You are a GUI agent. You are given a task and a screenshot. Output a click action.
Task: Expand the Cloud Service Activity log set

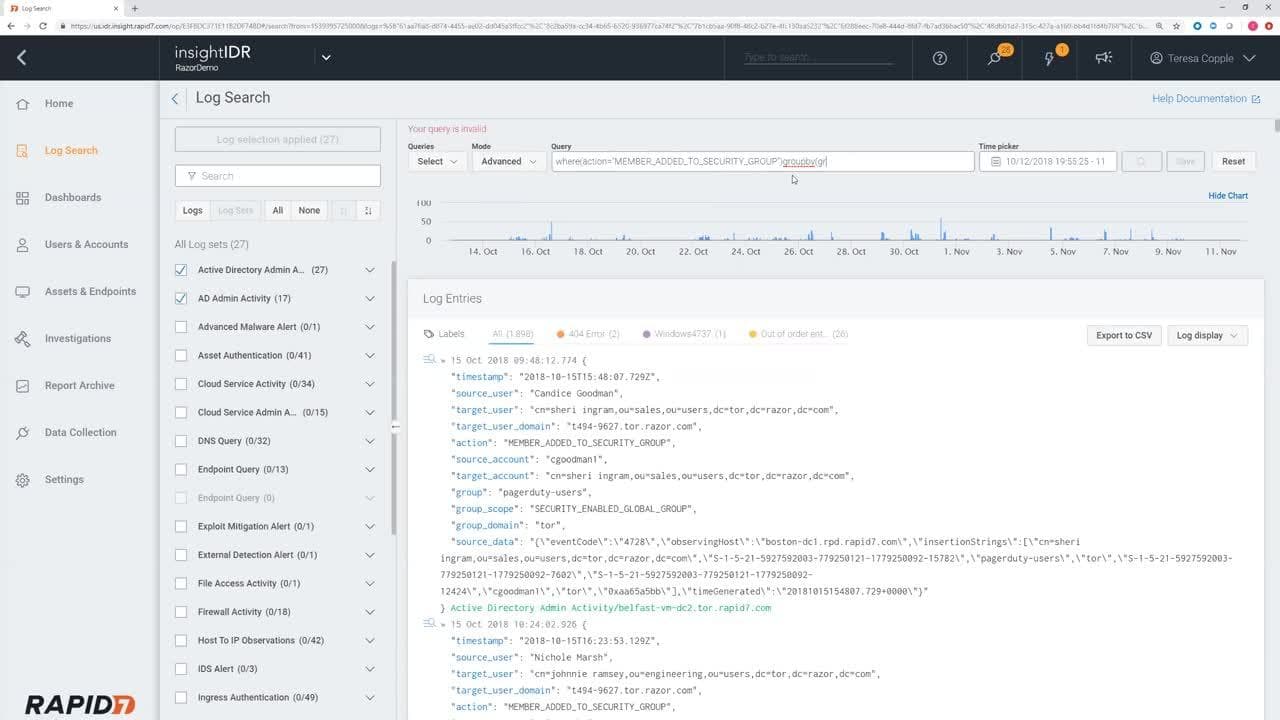click(370, 384)
